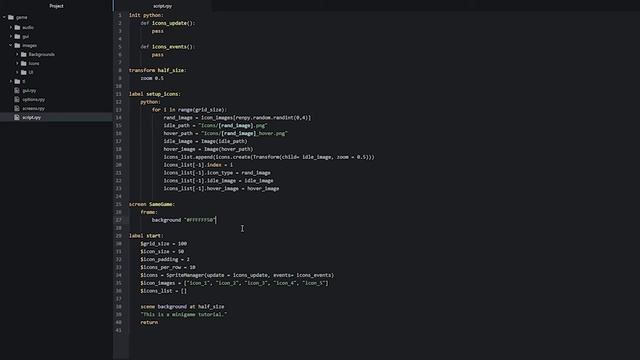Open options.rpy from the project tree

[x=34, y=99]
